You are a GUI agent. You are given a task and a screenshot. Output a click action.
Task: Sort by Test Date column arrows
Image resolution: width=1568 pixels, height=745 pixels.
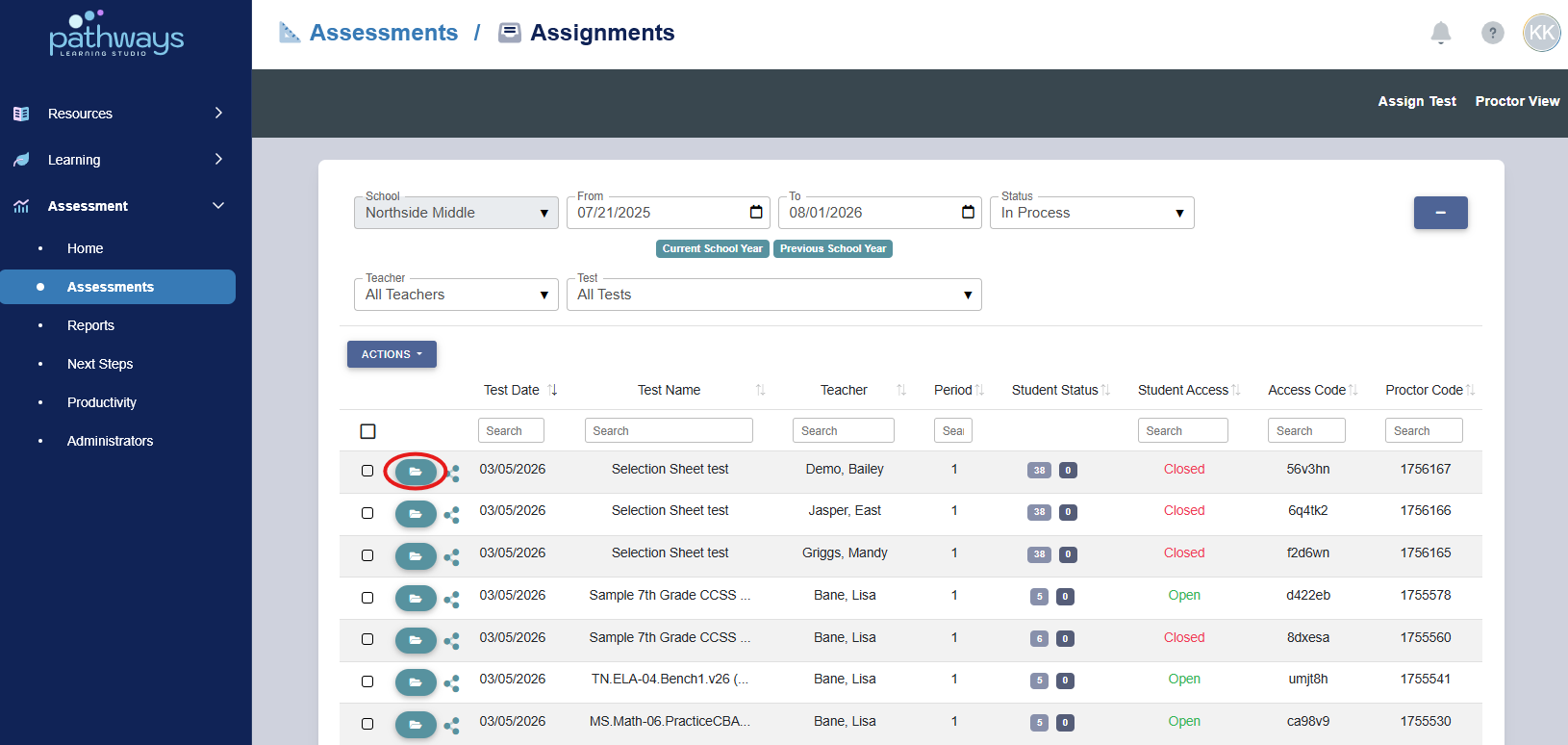pyautogui.click(x=552, y=390)
